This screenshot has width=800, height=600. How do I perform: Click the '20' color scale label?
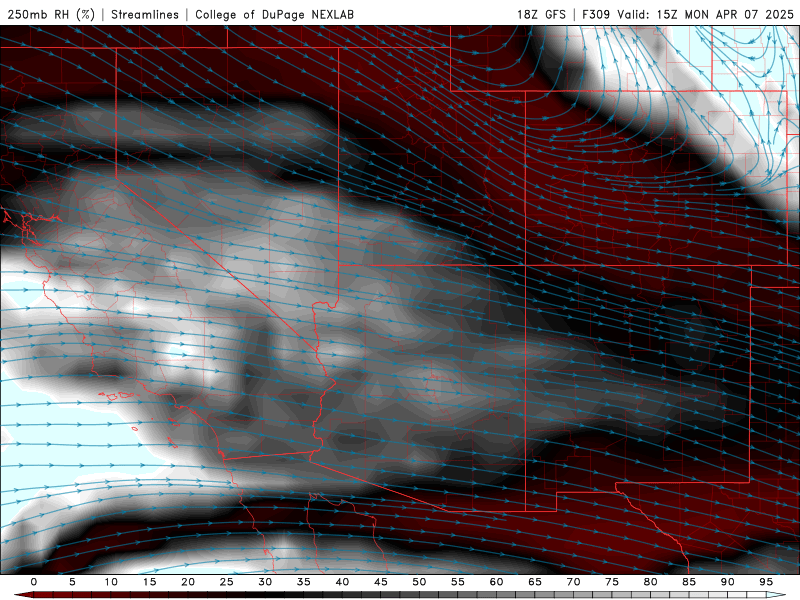tap(188, 582)
